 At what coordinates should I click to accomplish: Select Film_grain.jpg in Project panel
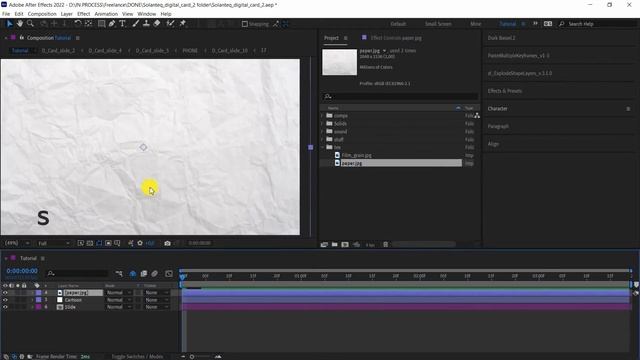tap(356, 155)
